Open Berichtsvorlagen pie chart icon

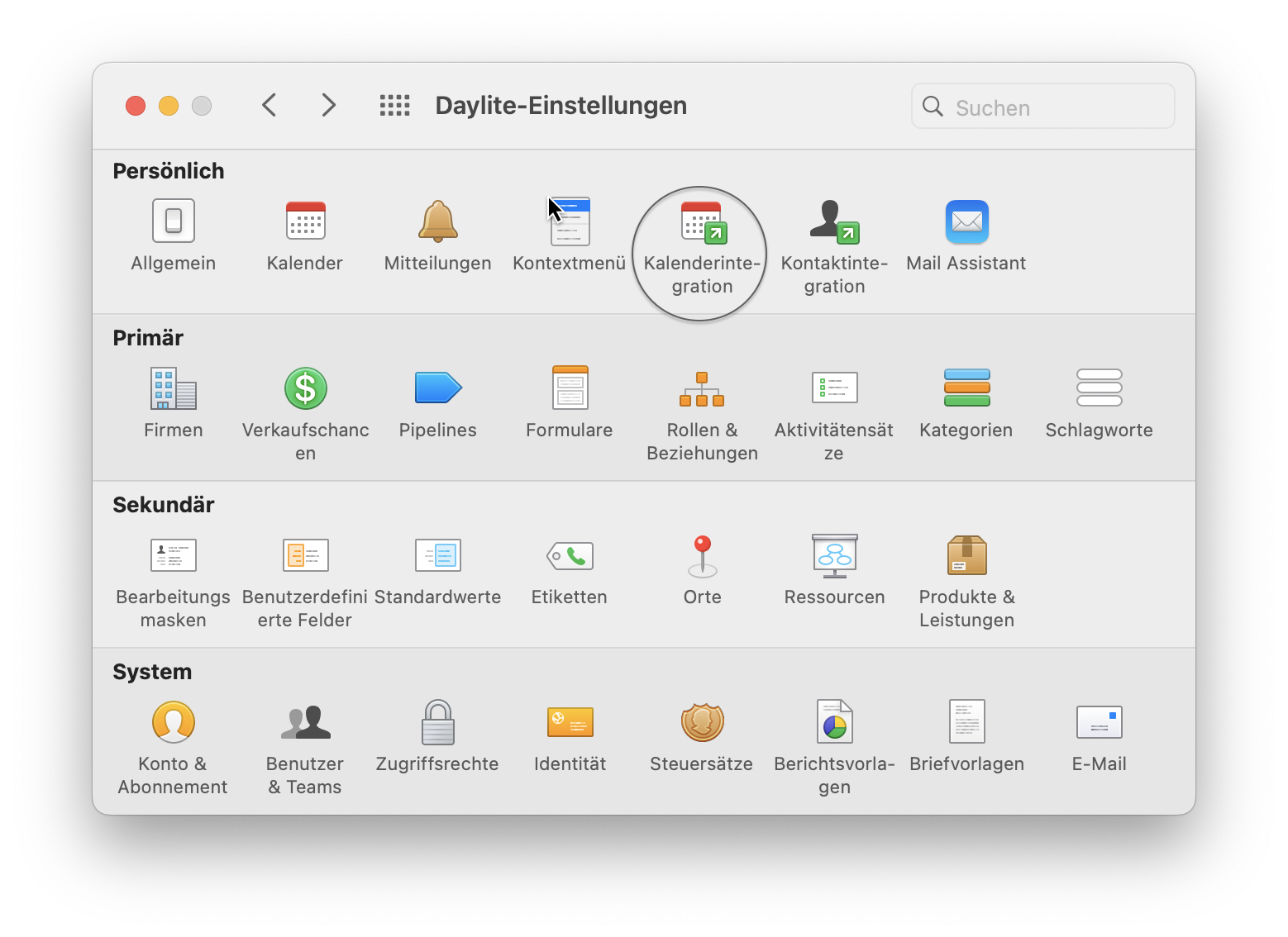pyautogui.click(x=834, y=723)
